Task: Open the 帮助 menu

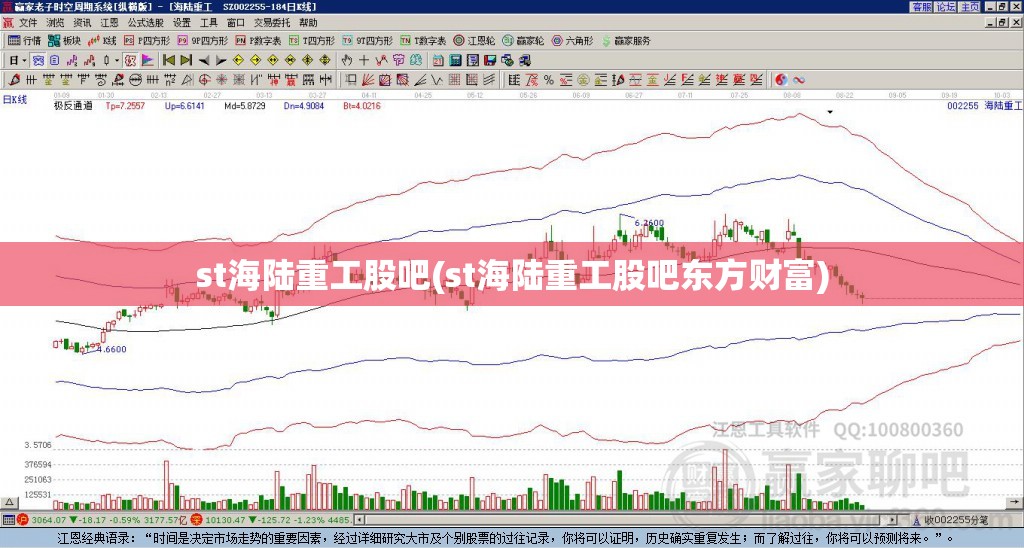Action: [308, 23]
